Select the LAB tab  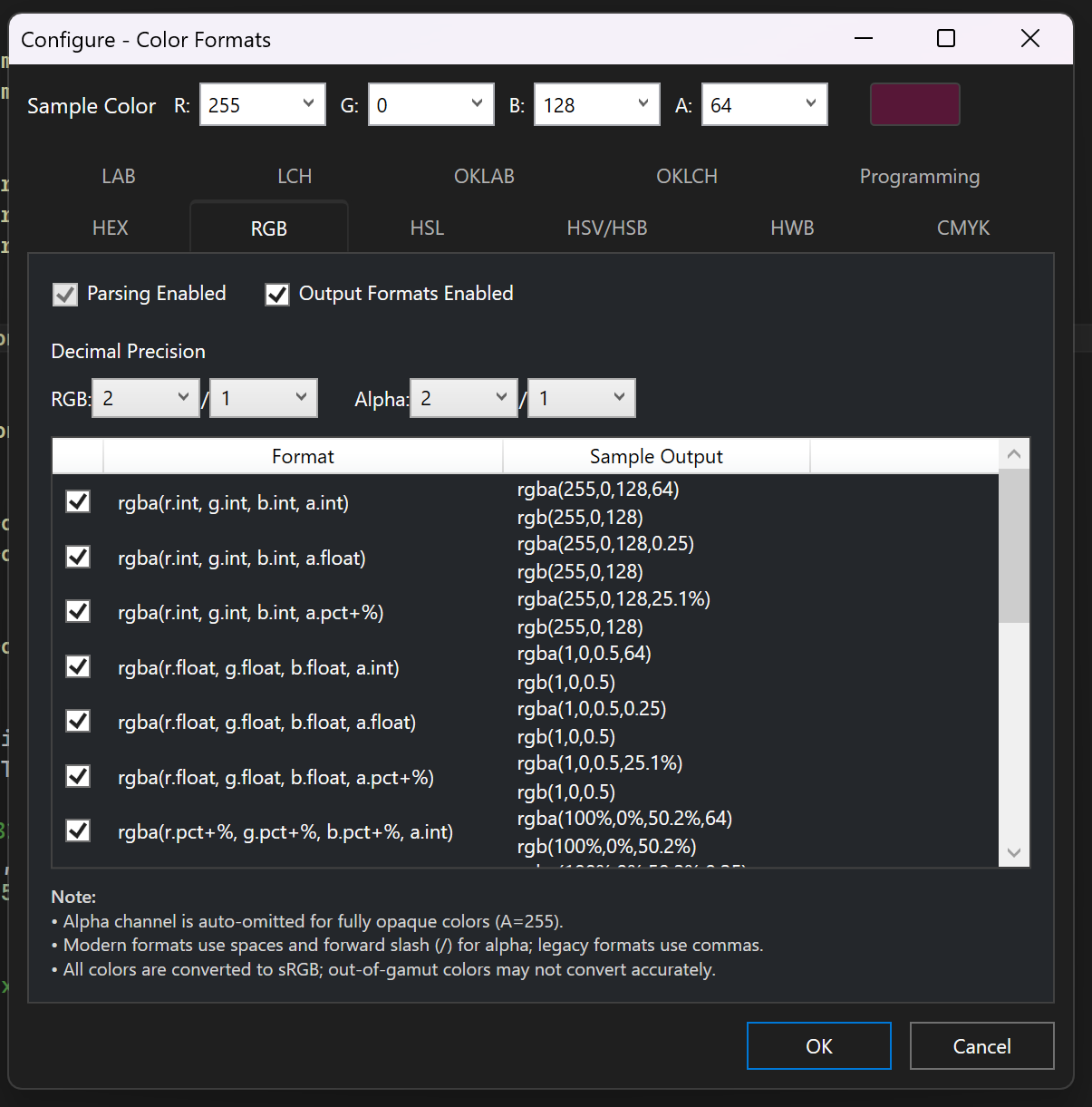(118, 176)
